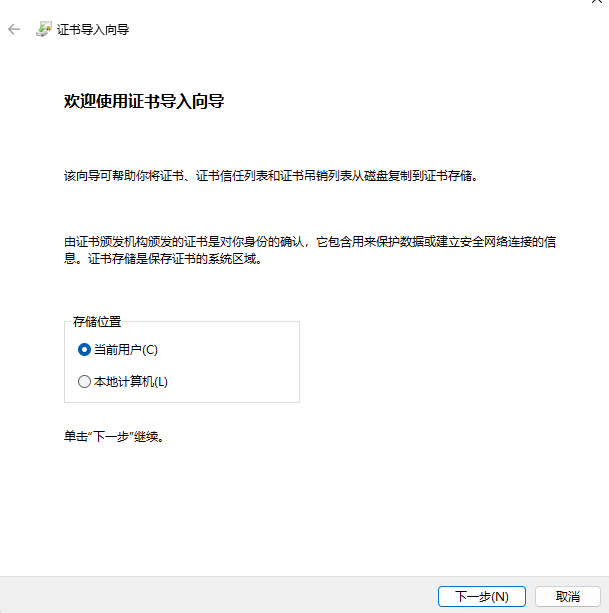609x613 pixels.
Task: Click the certificate wizard icon
Action: point(44,29)
